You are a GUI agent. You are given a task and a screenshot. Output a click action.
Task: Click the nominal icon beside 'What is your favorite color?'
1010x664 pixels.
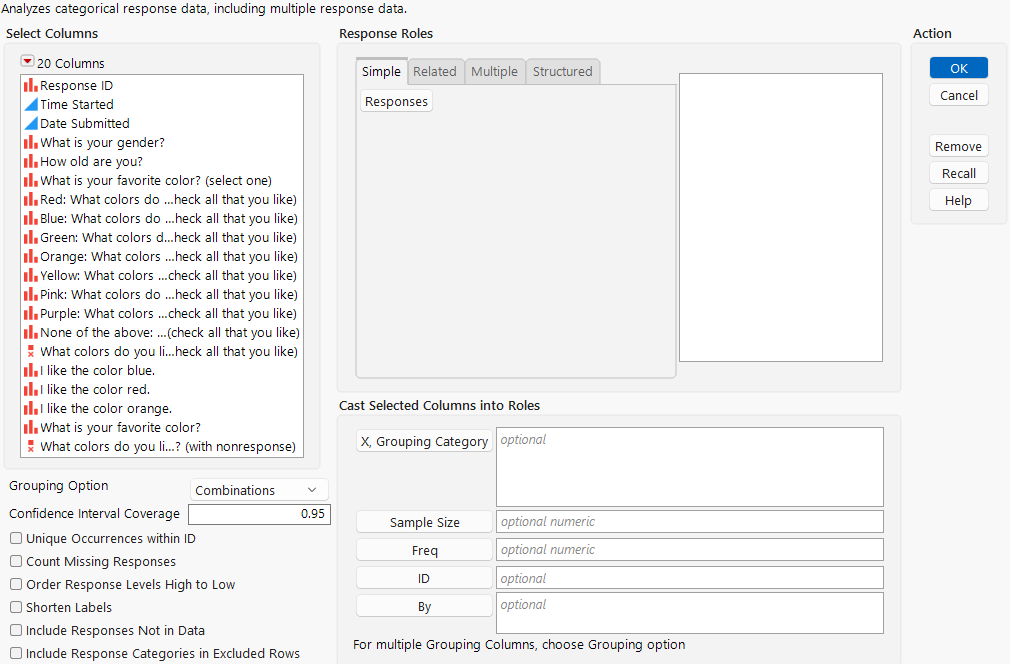pyautogui.click(x=30, y=427)
